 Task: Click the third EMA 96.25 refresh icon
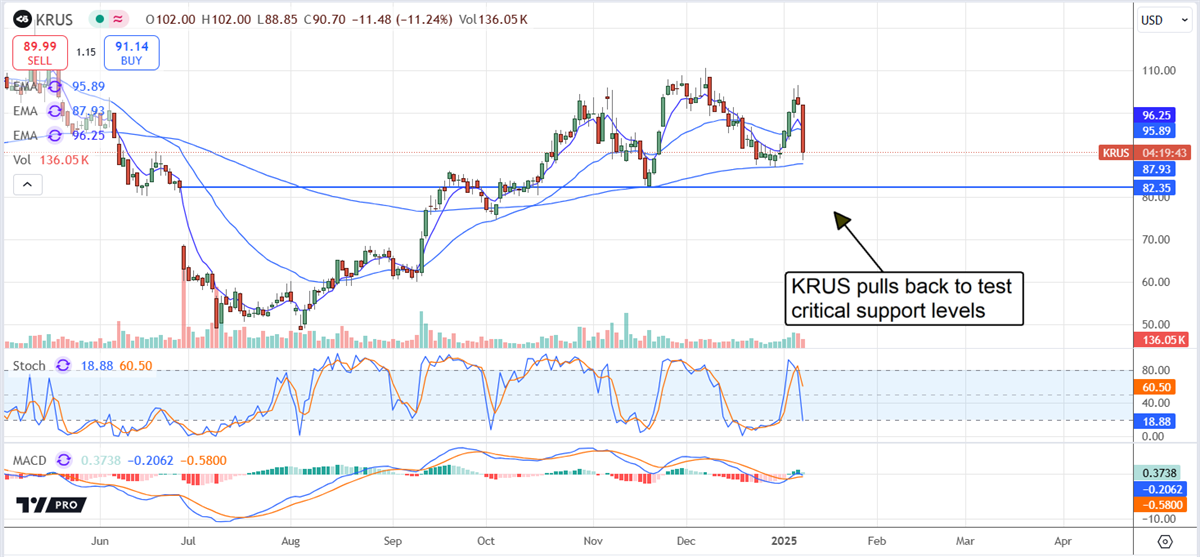click(x=56, y=134)
